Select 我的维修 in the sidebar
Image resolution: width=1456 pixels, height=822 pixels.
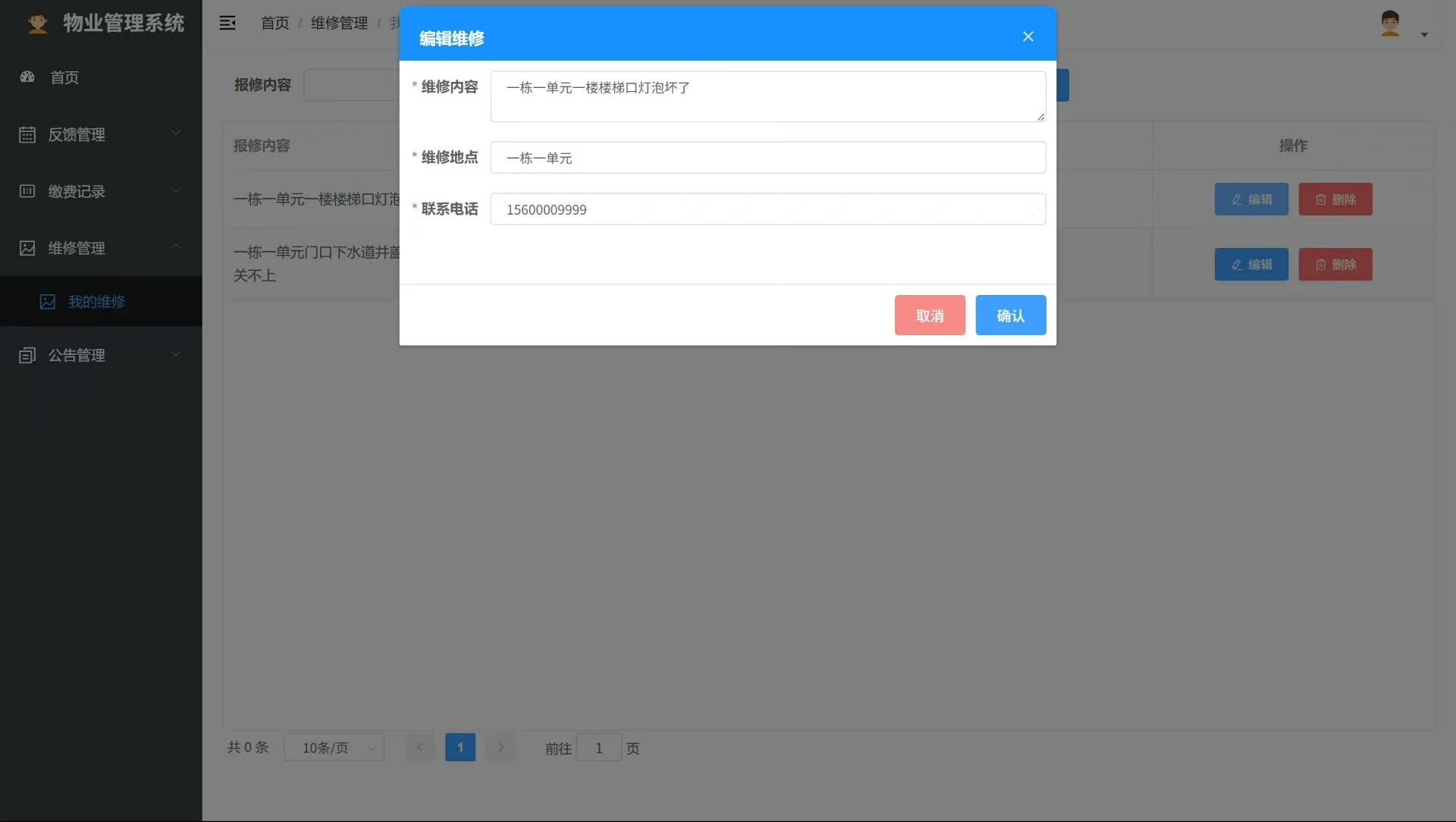pyautogui.click(x=96, y=302)
